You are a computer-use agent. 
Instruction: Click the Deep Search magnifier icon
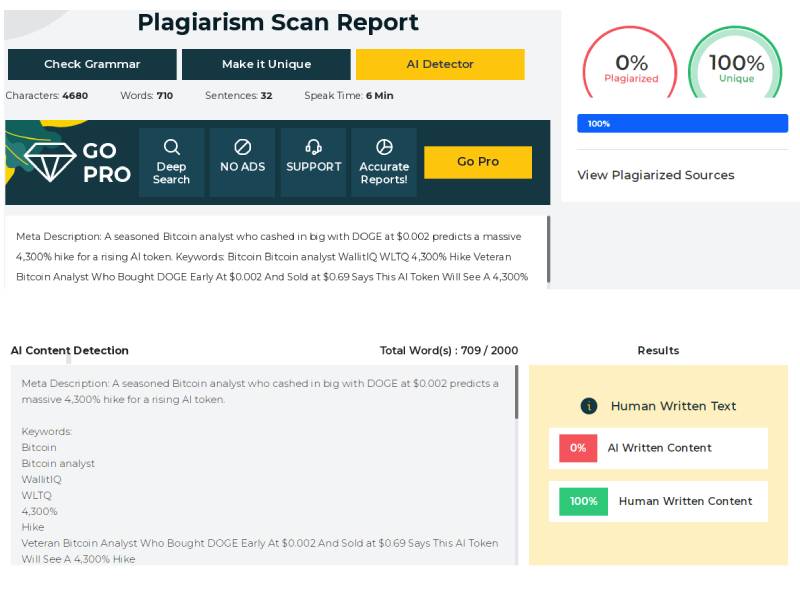pos(171,148)
